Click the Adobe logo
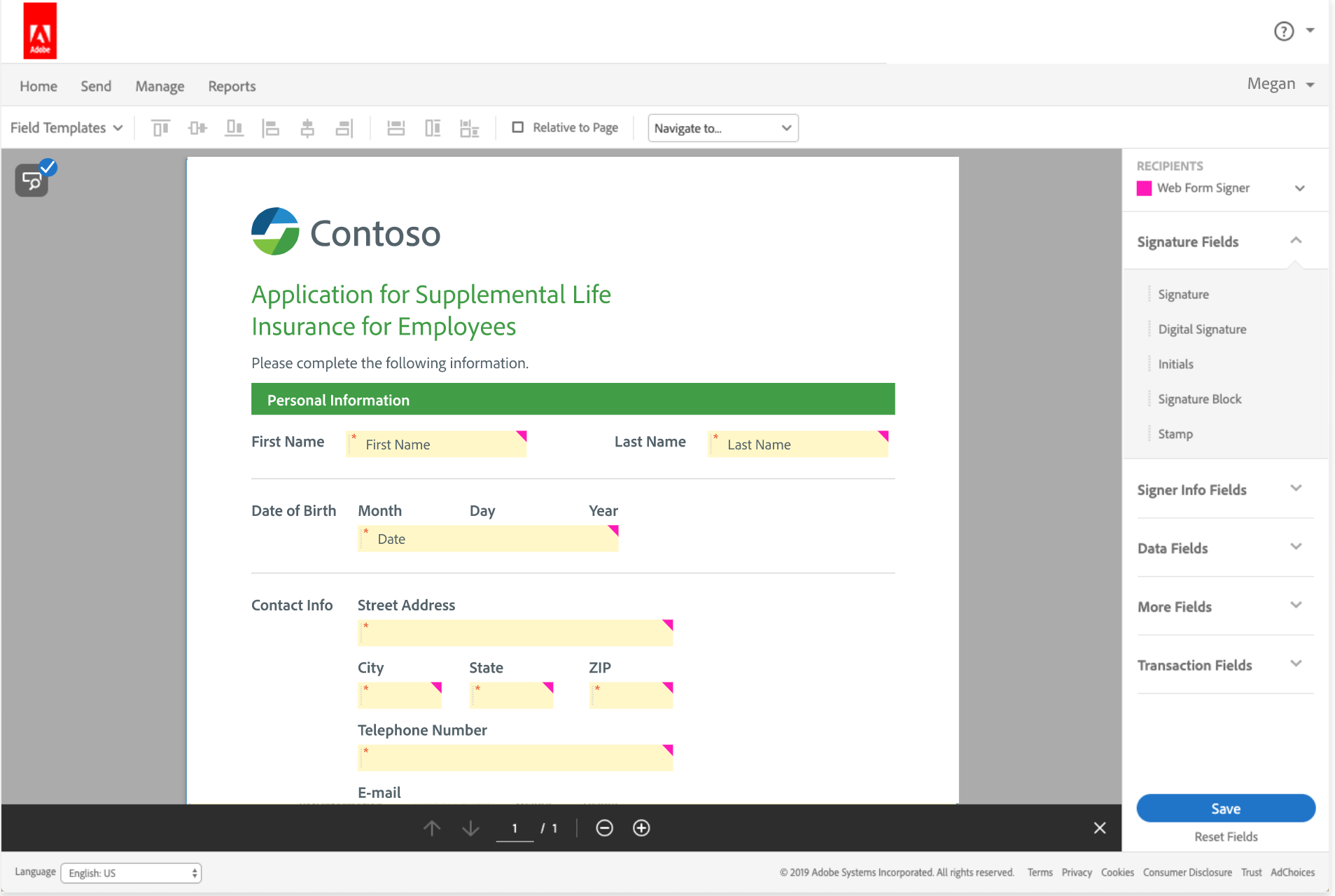The image size is (1335, 896). coord(40,30)
